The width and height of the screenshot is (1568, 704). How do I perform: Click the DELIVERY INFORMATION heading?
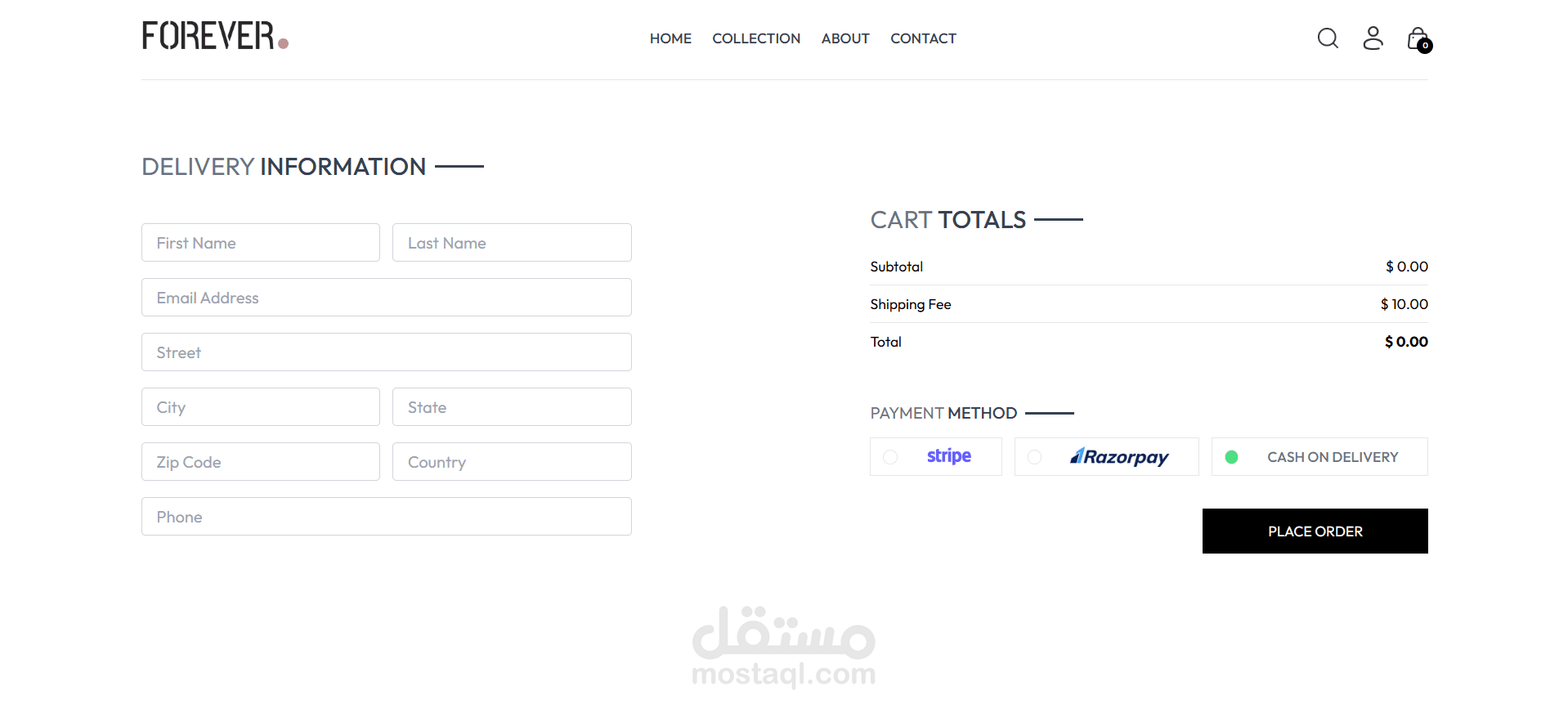point(284,167)
